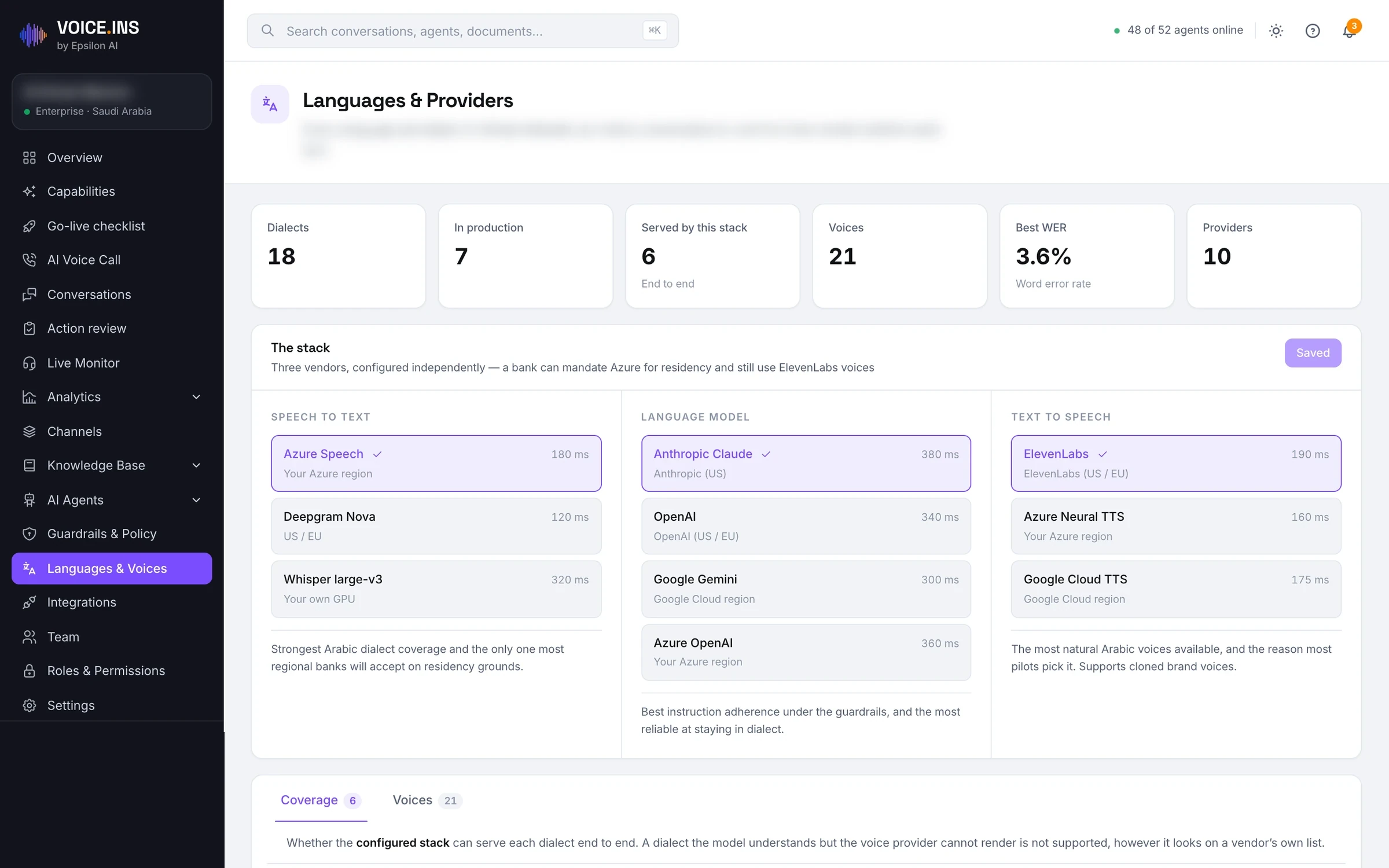1389x868 pixels.
Task: Open the Dialects 18 stat card
Action: [x=339, y=256]
